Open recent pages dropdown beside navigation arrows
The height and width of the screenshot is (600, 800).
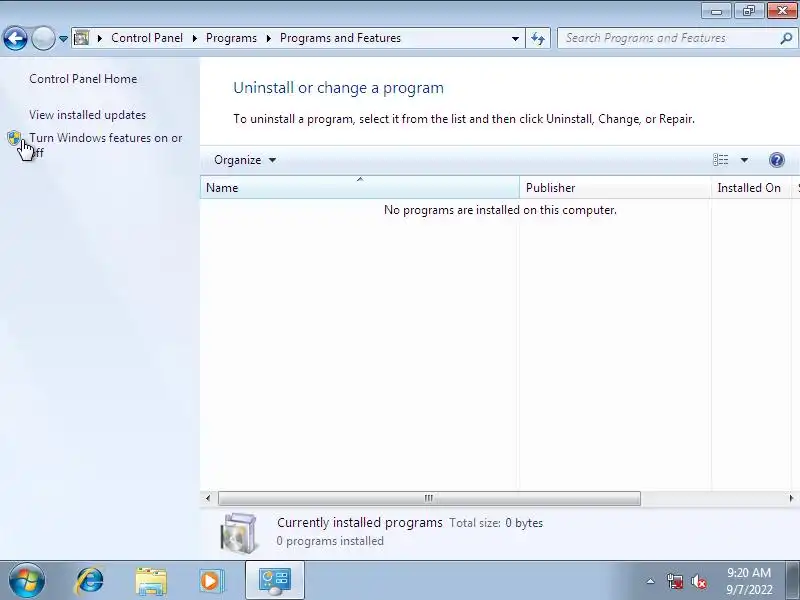click(63, 39)
